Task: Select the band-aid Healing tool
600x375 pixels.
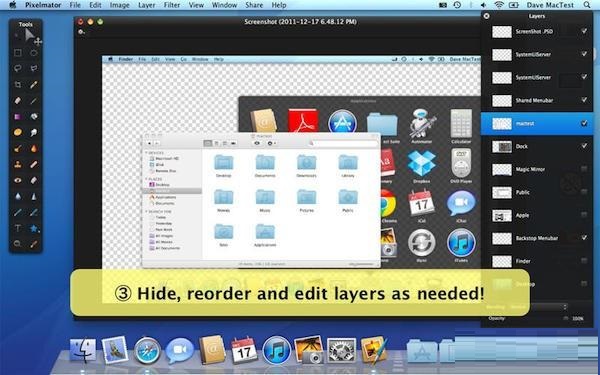Action: point(34,165)
